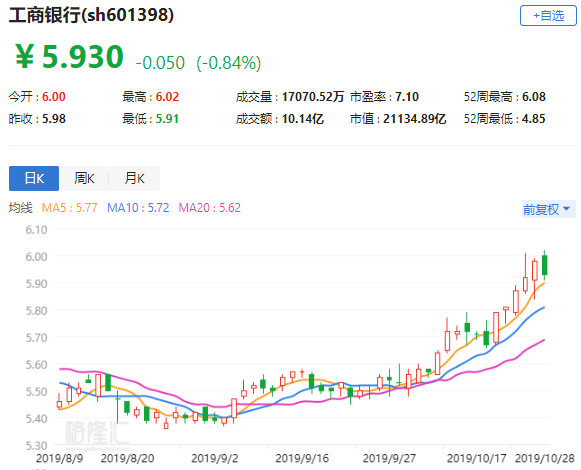Select MA10 : 5.72 moving average label
581x470 pixels.
point(138,208)
